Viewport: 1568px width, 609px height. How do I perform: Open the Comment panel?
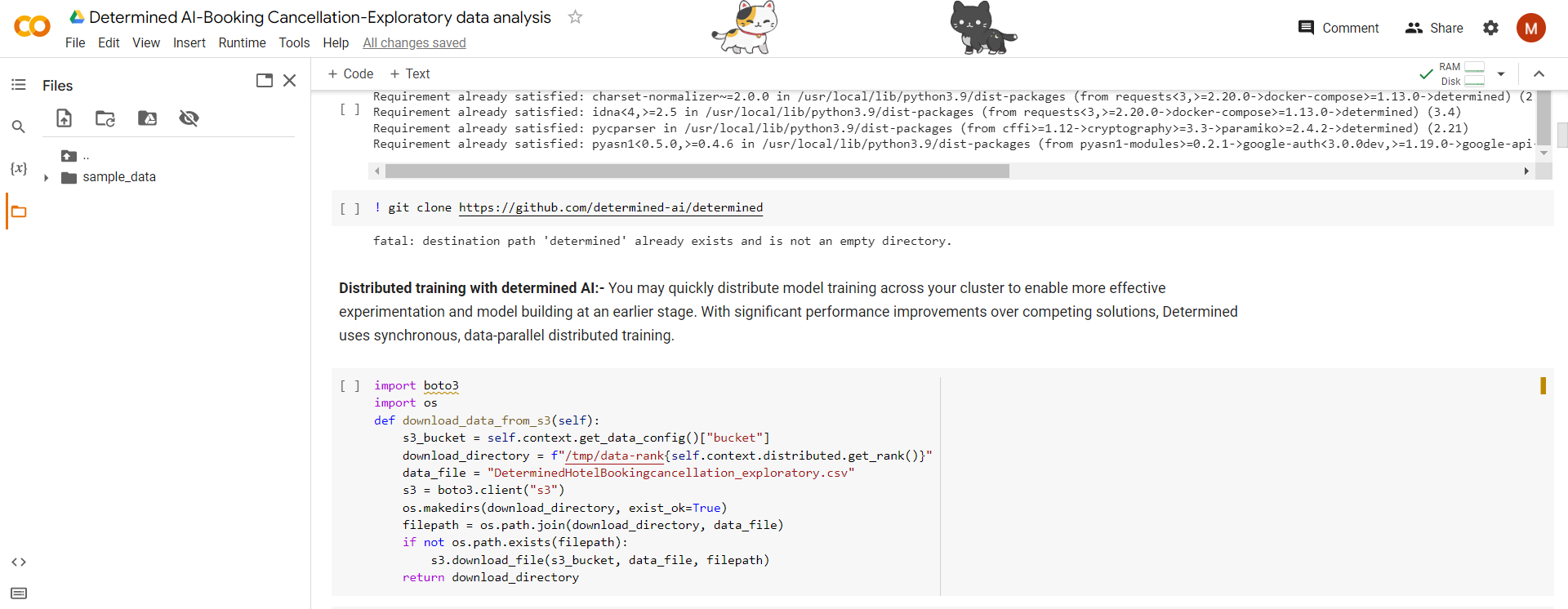pyautogui.click(x=1339, y=27)
